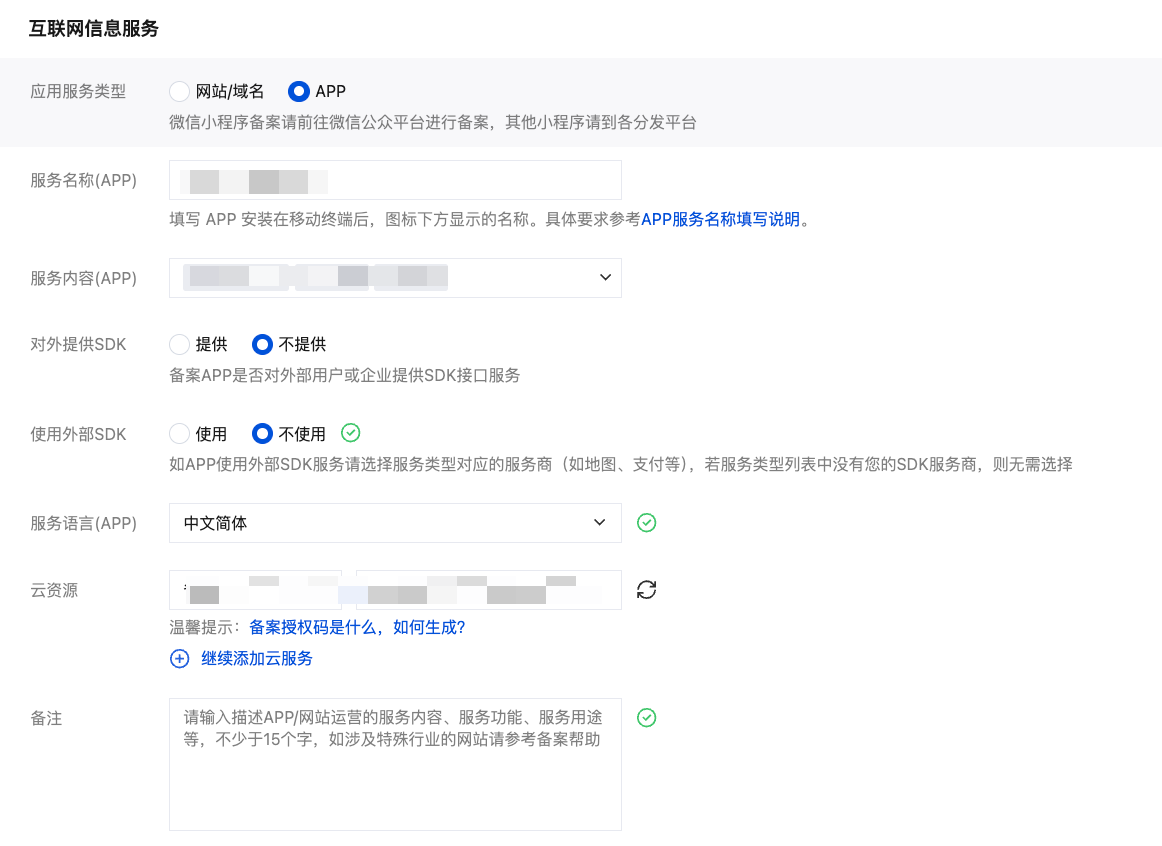Click the green check icon beside 服务语言
Image resolution: width=1162 pixels, height=846 pixels.
click(x=646, y=523)
